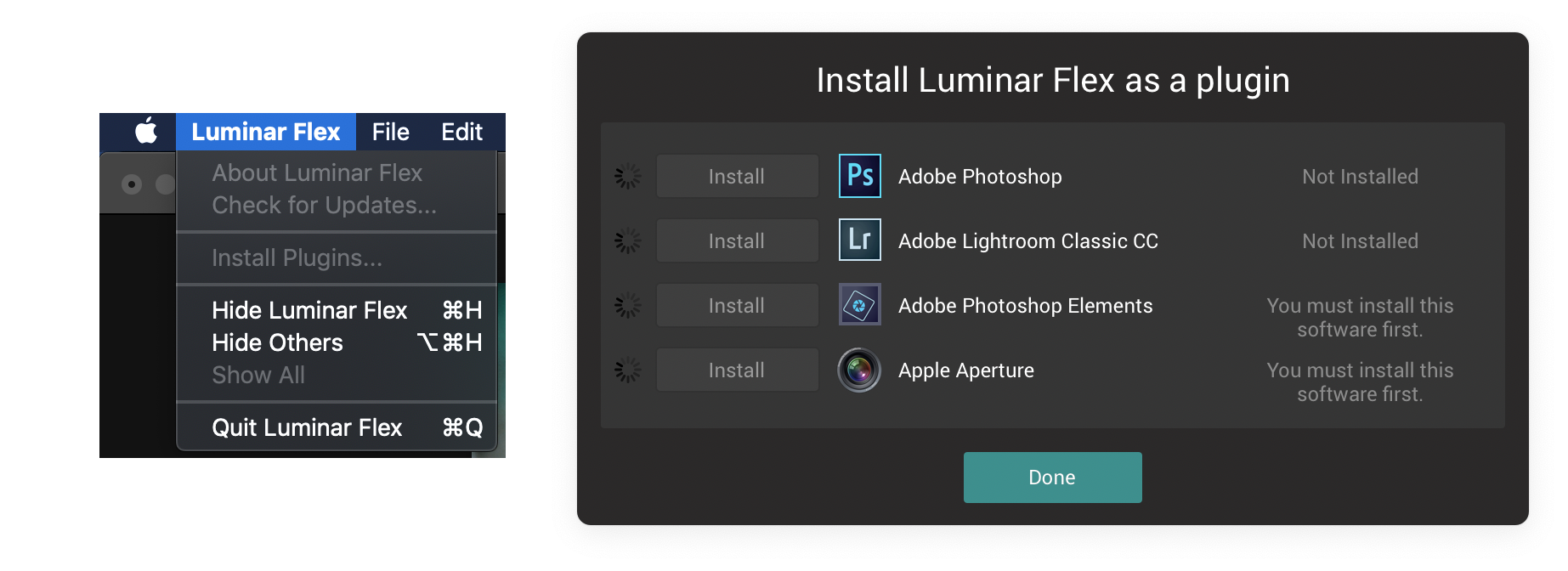
Task: Select Show All menu item
Action: (337, 375)
